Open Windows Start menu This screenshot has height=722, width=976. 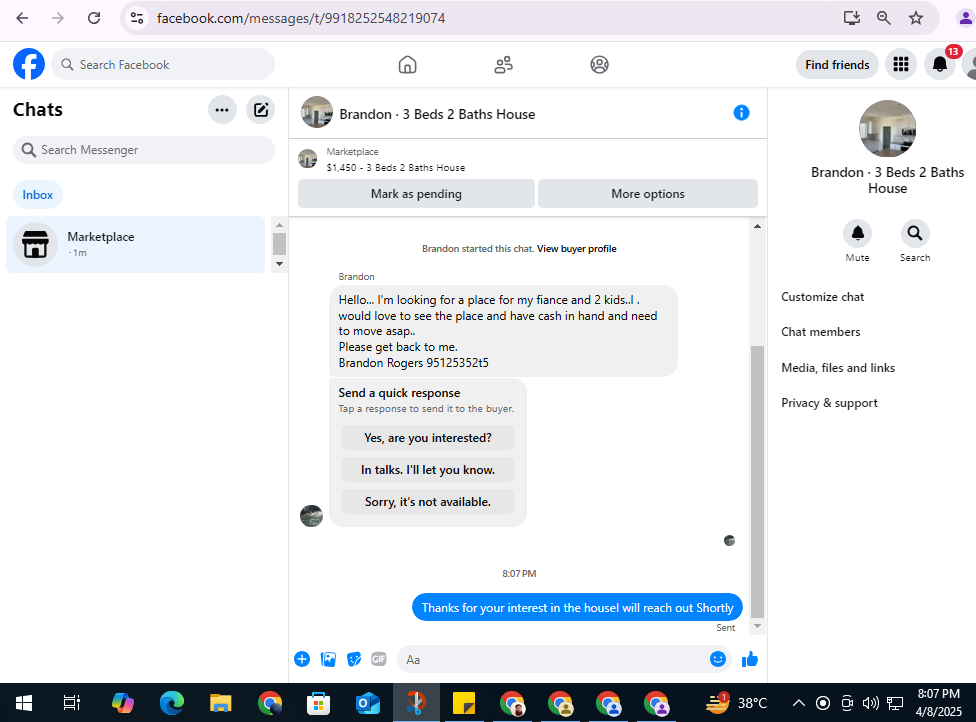click(x=24, y=703)
